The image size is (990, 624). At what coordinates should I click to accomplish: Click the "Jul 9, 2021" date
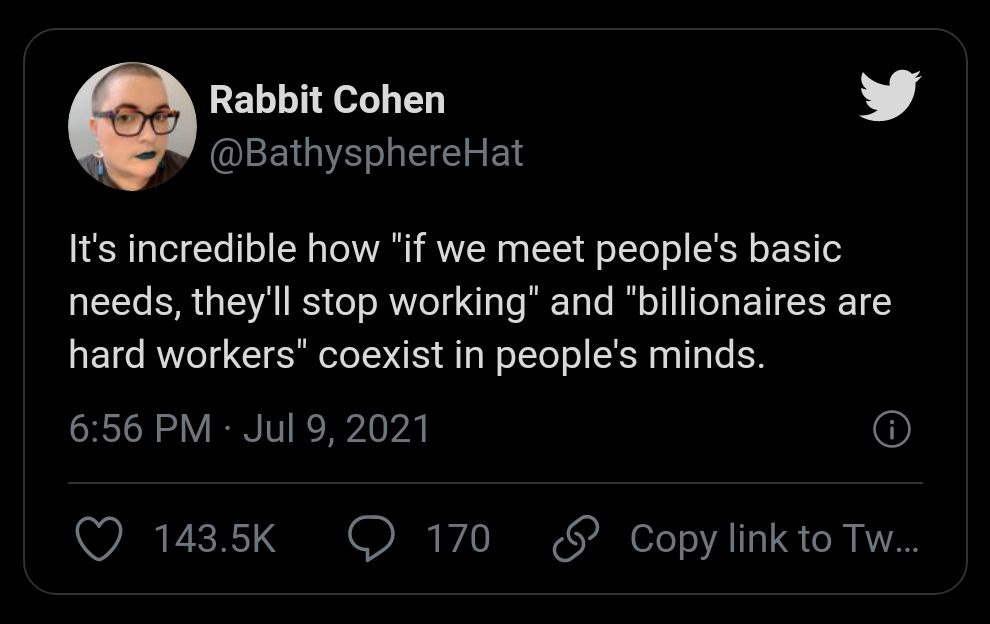337,429
